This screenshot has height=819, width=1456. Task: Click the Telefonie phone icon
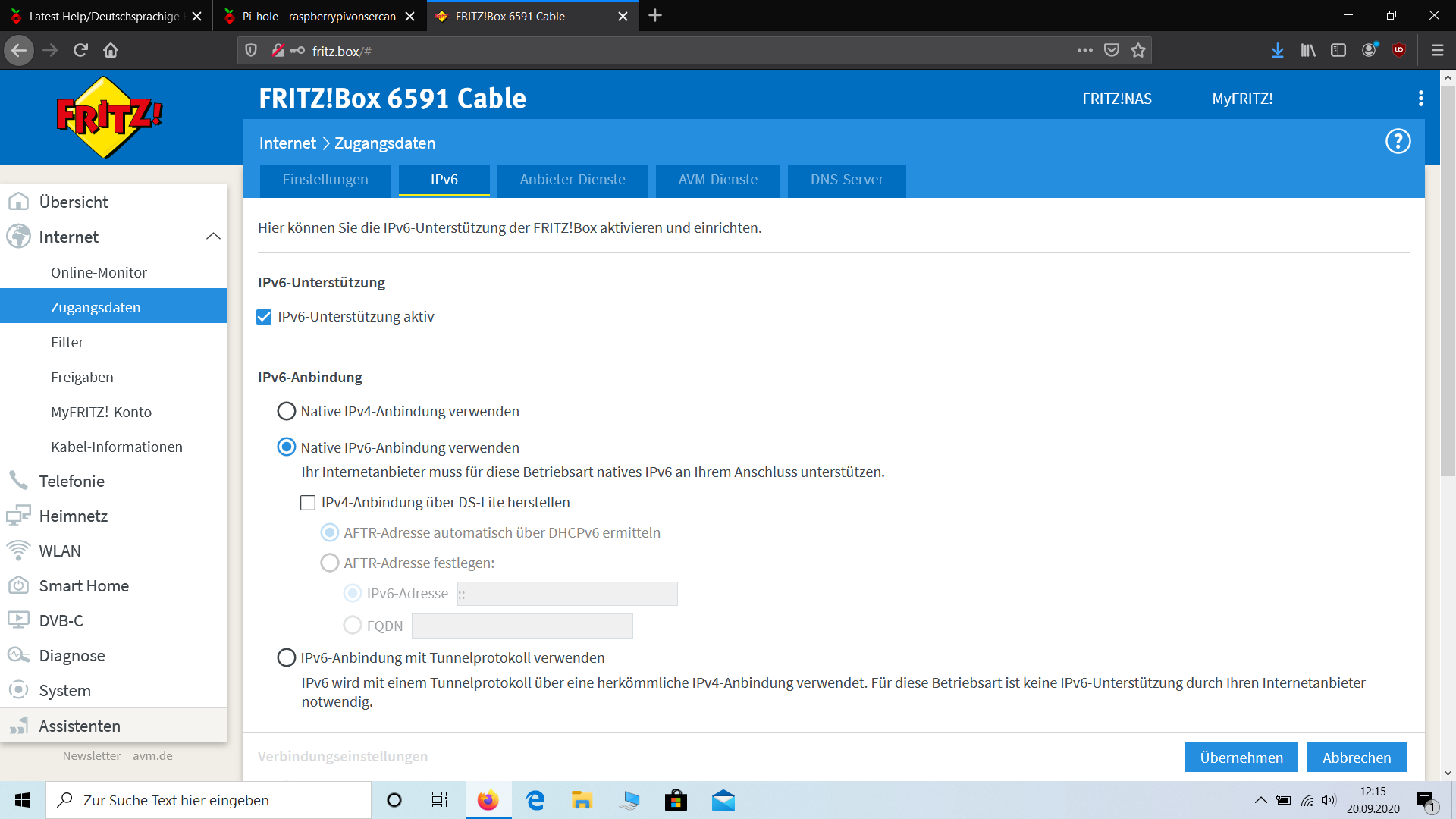point(18,481)
